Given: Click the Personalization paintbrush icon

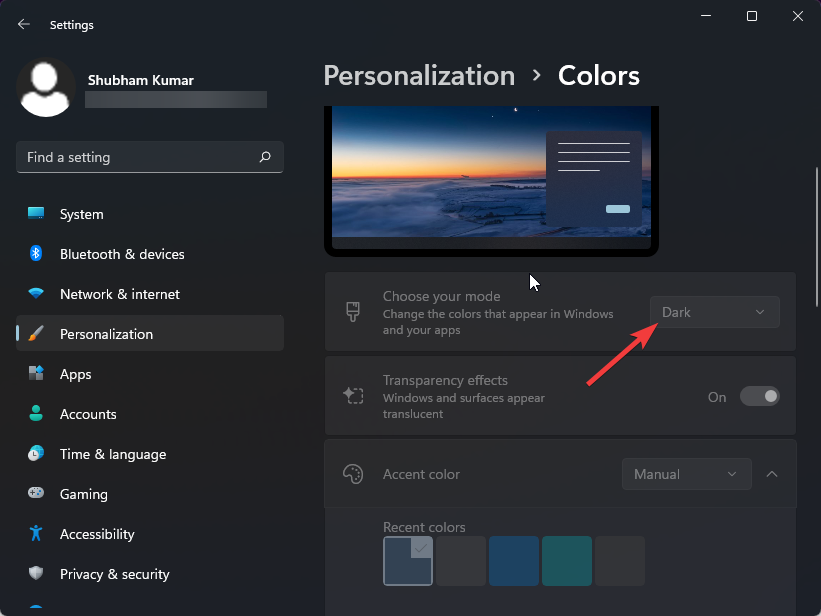Looking at the screenshot, I should (x=36, y=334).
